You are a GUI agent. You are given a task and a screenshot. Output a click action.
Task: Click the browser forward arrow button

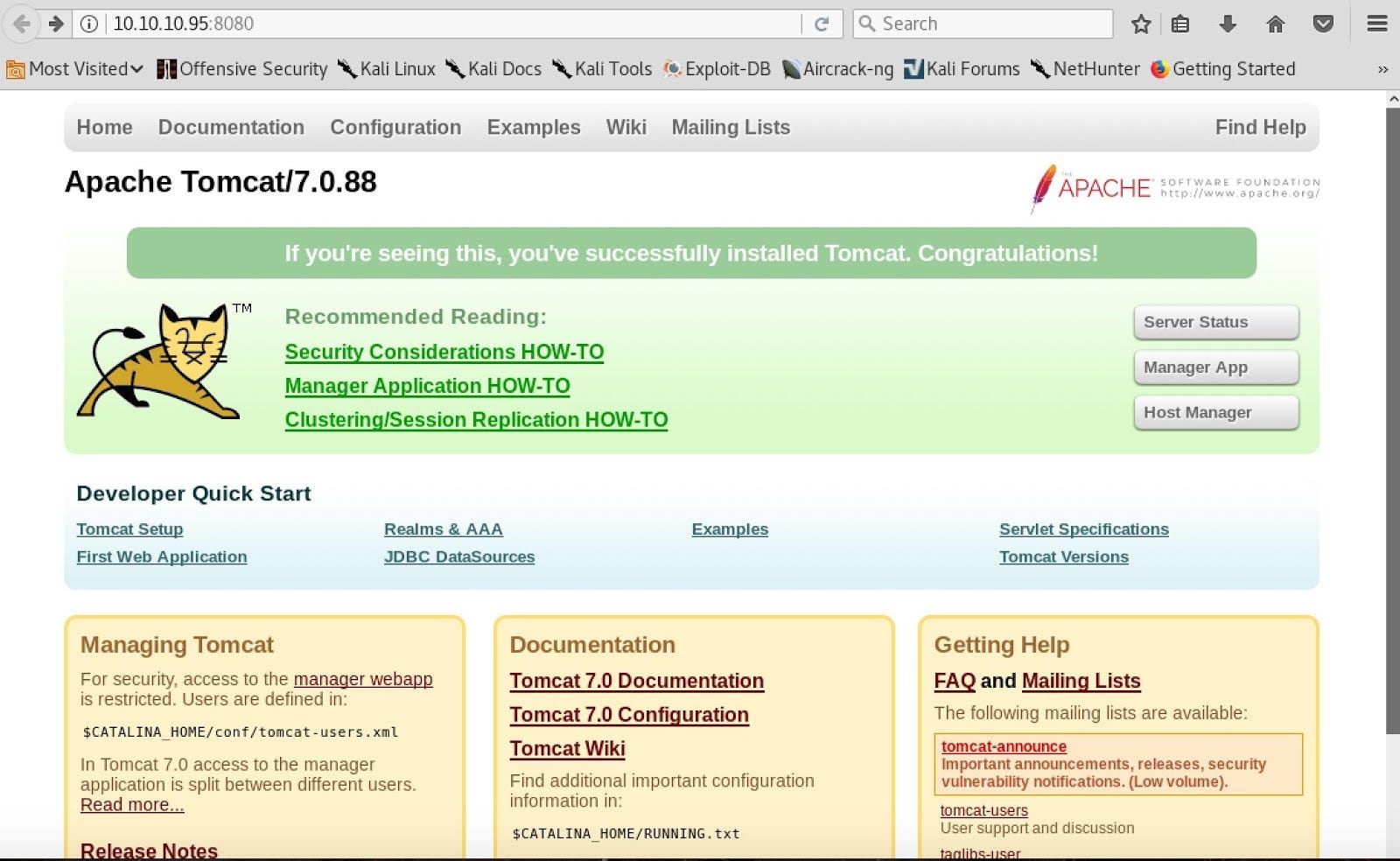56,24
